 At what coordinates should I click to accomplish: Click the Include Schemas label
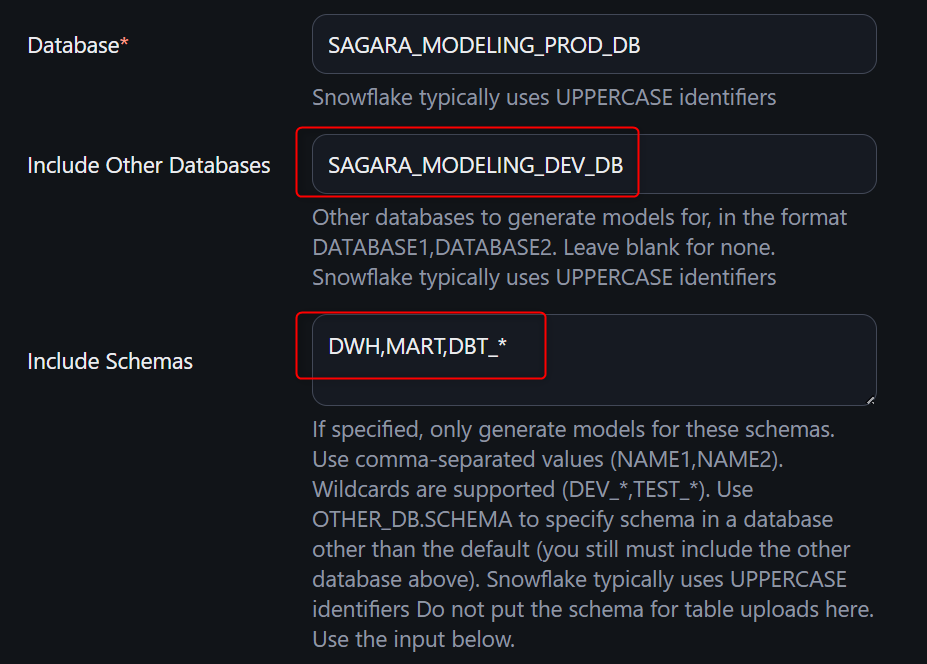pyautogui.click(x=110, y=361)
